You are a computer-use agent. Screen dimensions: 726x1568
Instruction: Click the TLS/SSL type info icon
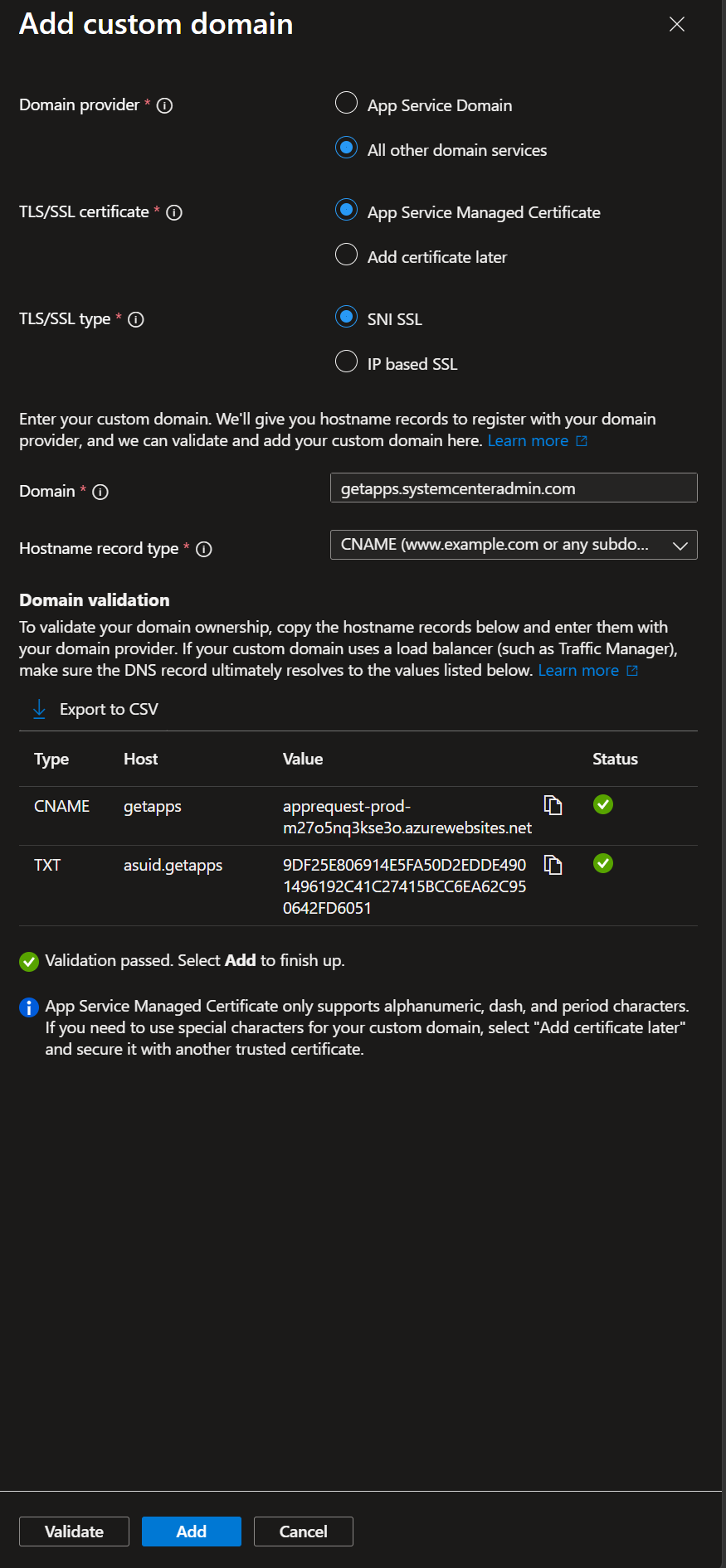point(136,319)
